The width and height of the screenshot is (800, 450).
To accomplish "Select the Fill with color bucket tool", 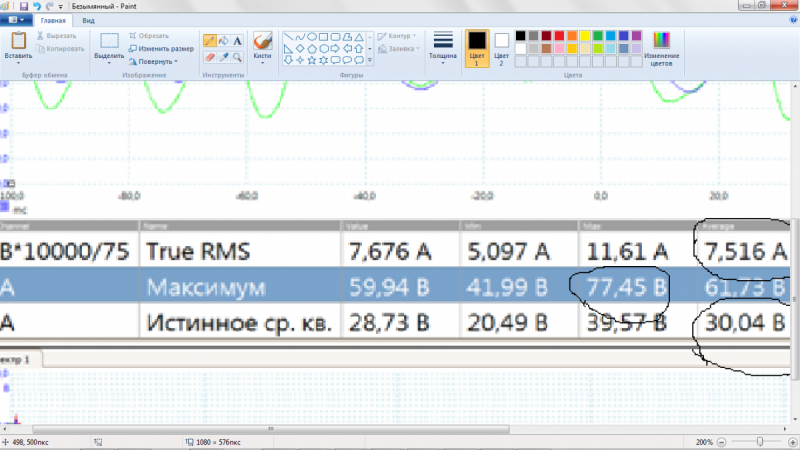I will 223,41.
